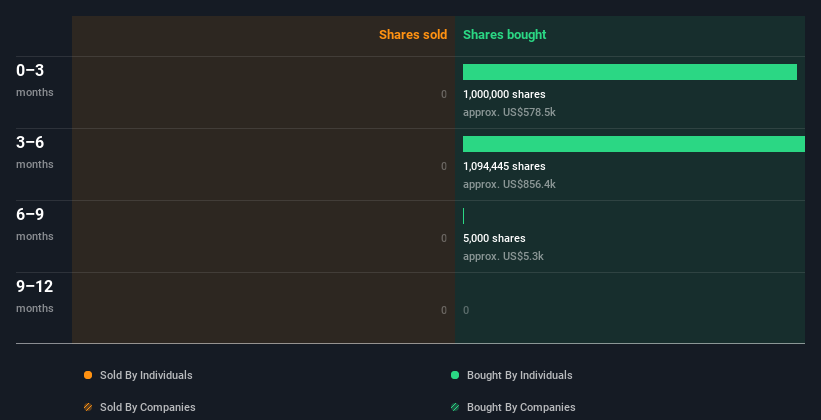Click the thin 6–9 months bought bar
Screen dimensions: 821x420
pos(464,216)
